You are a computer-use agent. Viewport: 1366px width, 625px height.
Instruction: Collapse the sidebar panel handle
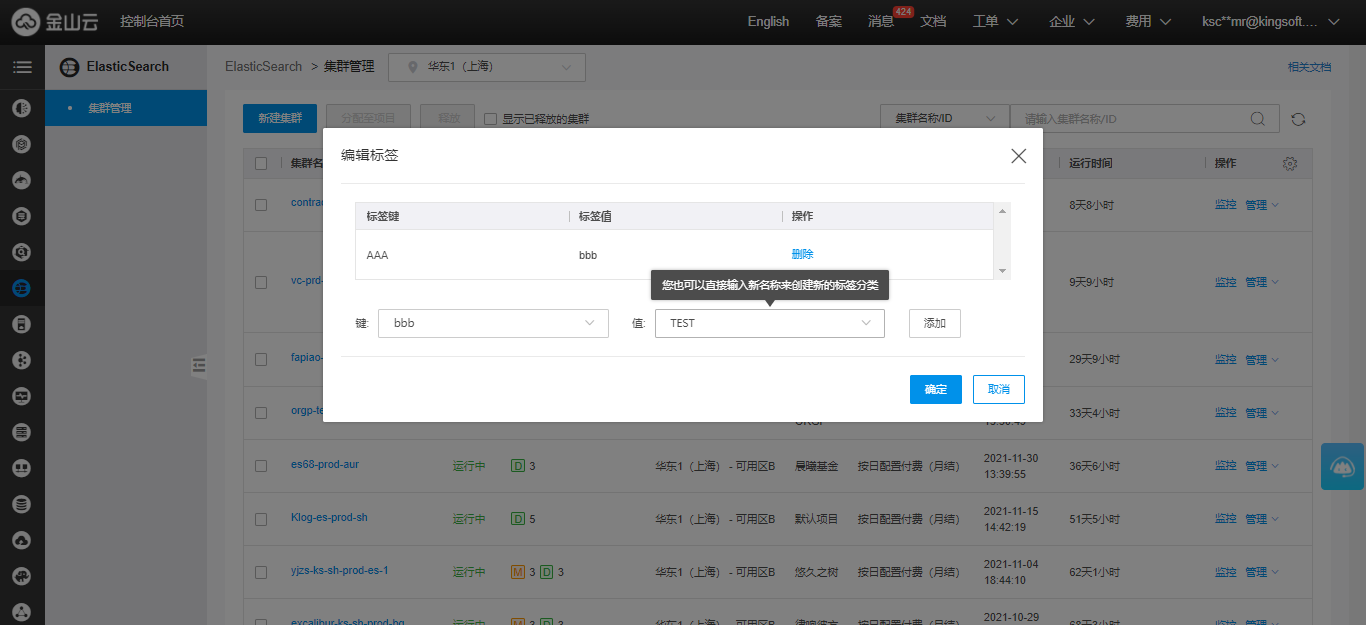(198, 366)
